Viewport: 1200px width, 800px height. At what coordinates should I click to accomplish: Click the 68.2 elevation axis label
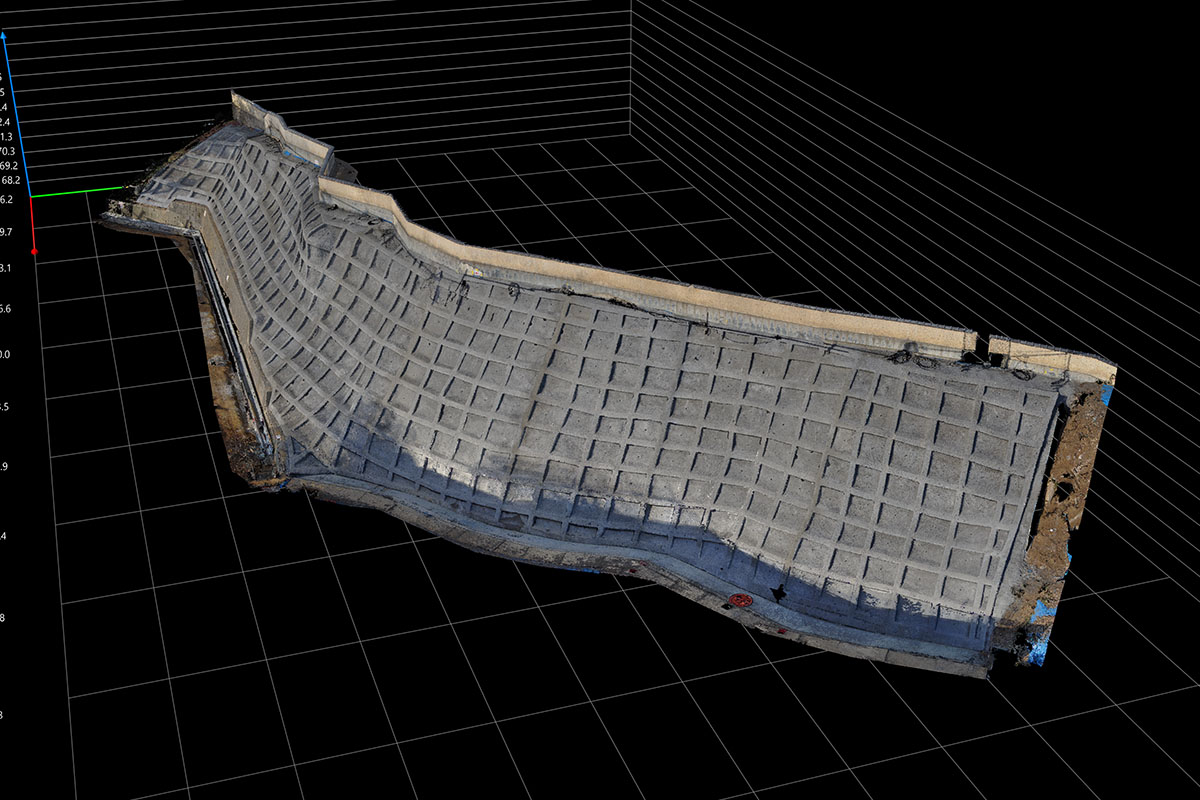(x=11, y=180)
